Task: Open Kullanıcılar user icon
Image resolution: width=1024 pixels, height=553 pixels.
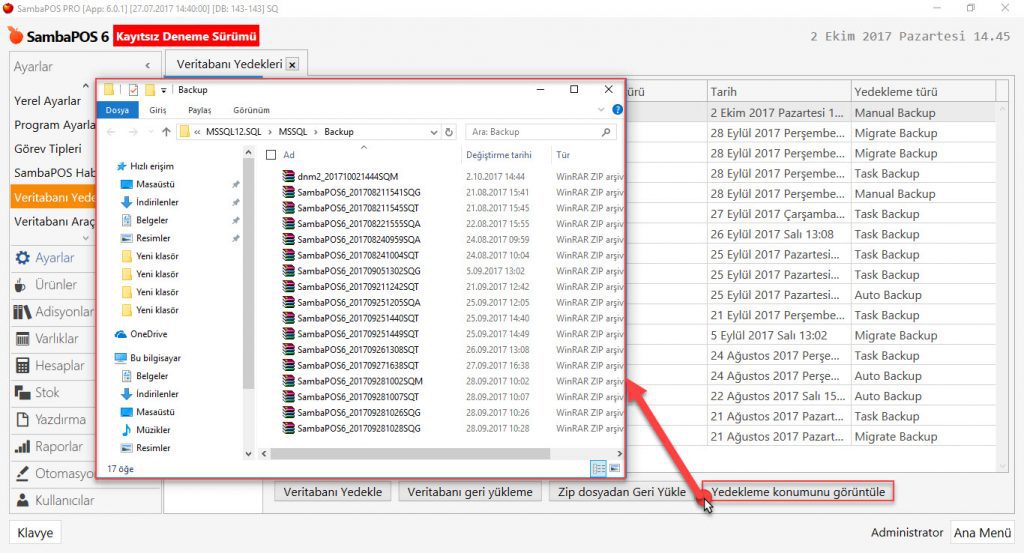Action: pyautogui.click(x=22, y=500)
